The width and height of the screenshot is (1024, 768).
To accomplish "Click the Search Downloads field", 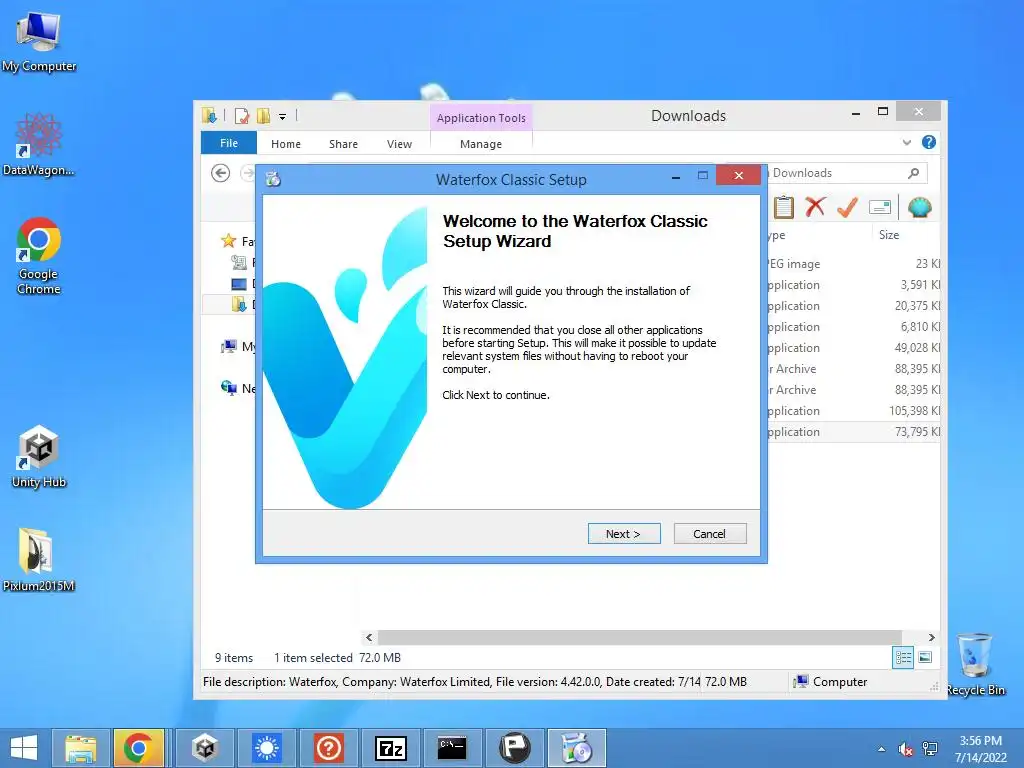I will [x=836, y=173].
